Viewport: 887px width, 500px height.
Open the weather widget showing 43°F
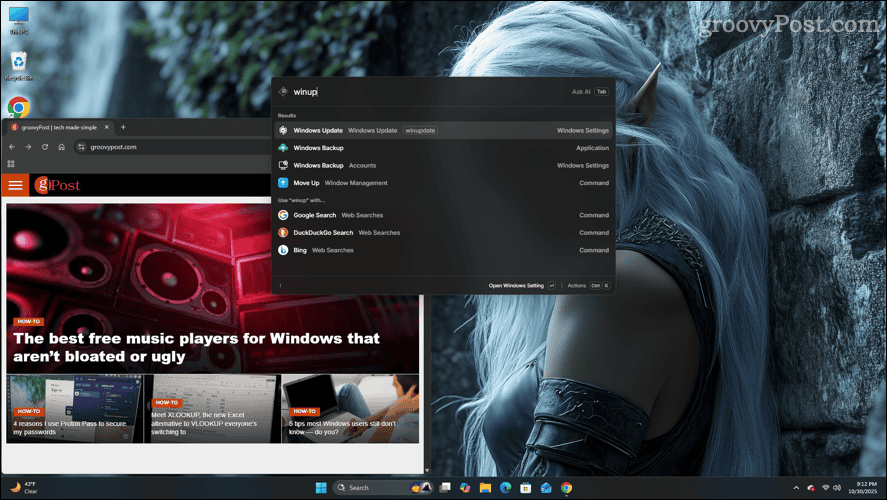pos(24,488)
